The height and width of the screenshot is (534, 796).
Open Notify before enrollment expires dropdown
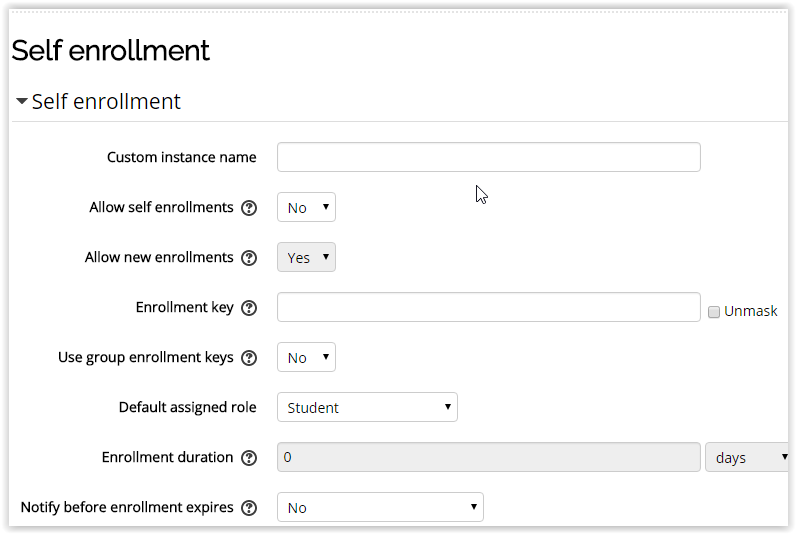pyautogui.click(x=380, y=507)
